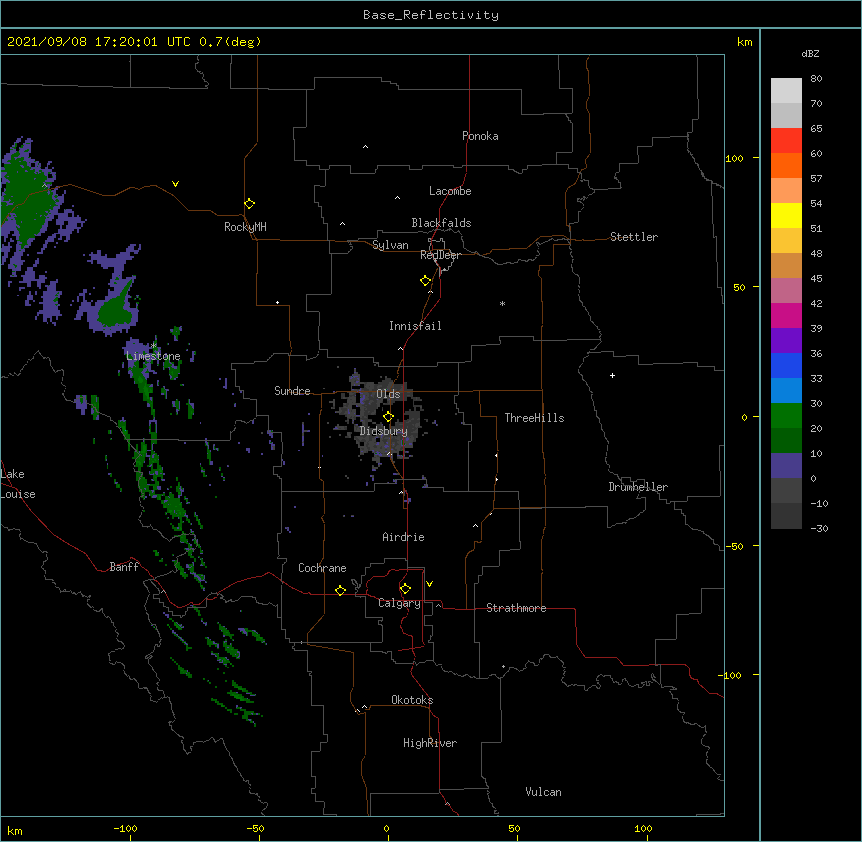Screen dimensions: 862x842
Task: Click the Okotoks town label
Action: (x=412, y=700)
